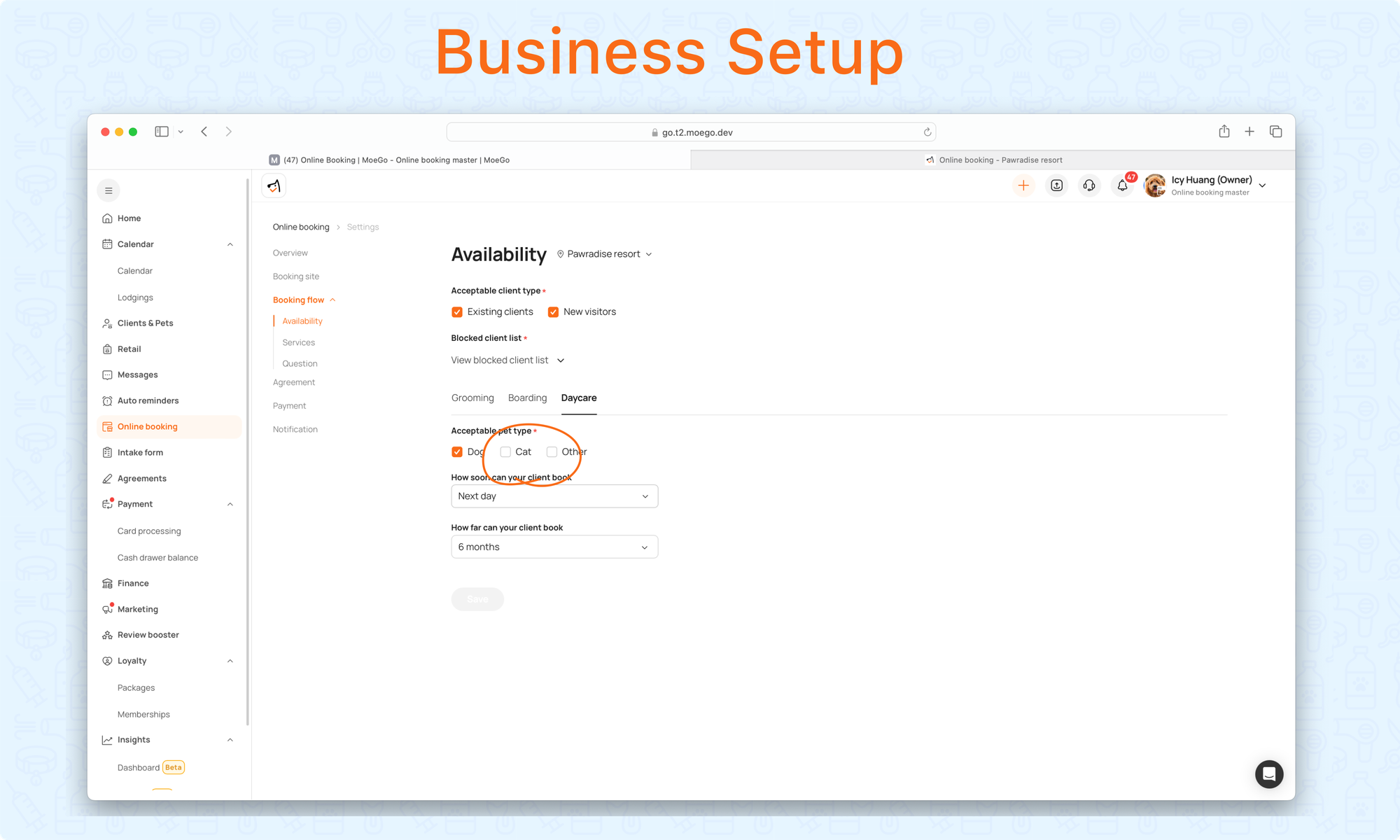Uncheck the Existing clients checkbox

457,312
